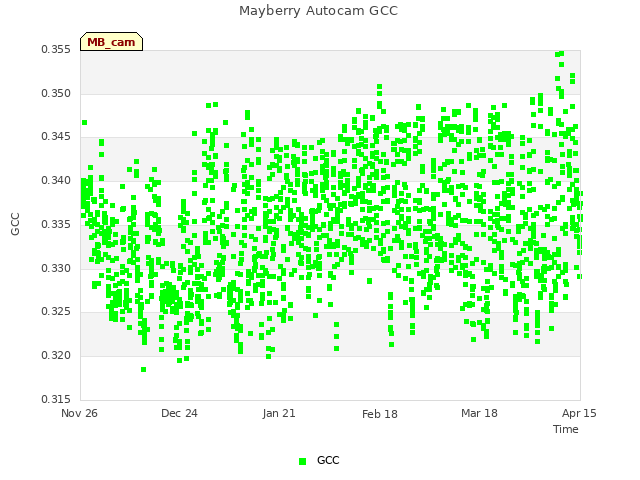Click the Jan 21 x-axis label
The height and width of the screenshot is (480, 640).
coord(279,413)
